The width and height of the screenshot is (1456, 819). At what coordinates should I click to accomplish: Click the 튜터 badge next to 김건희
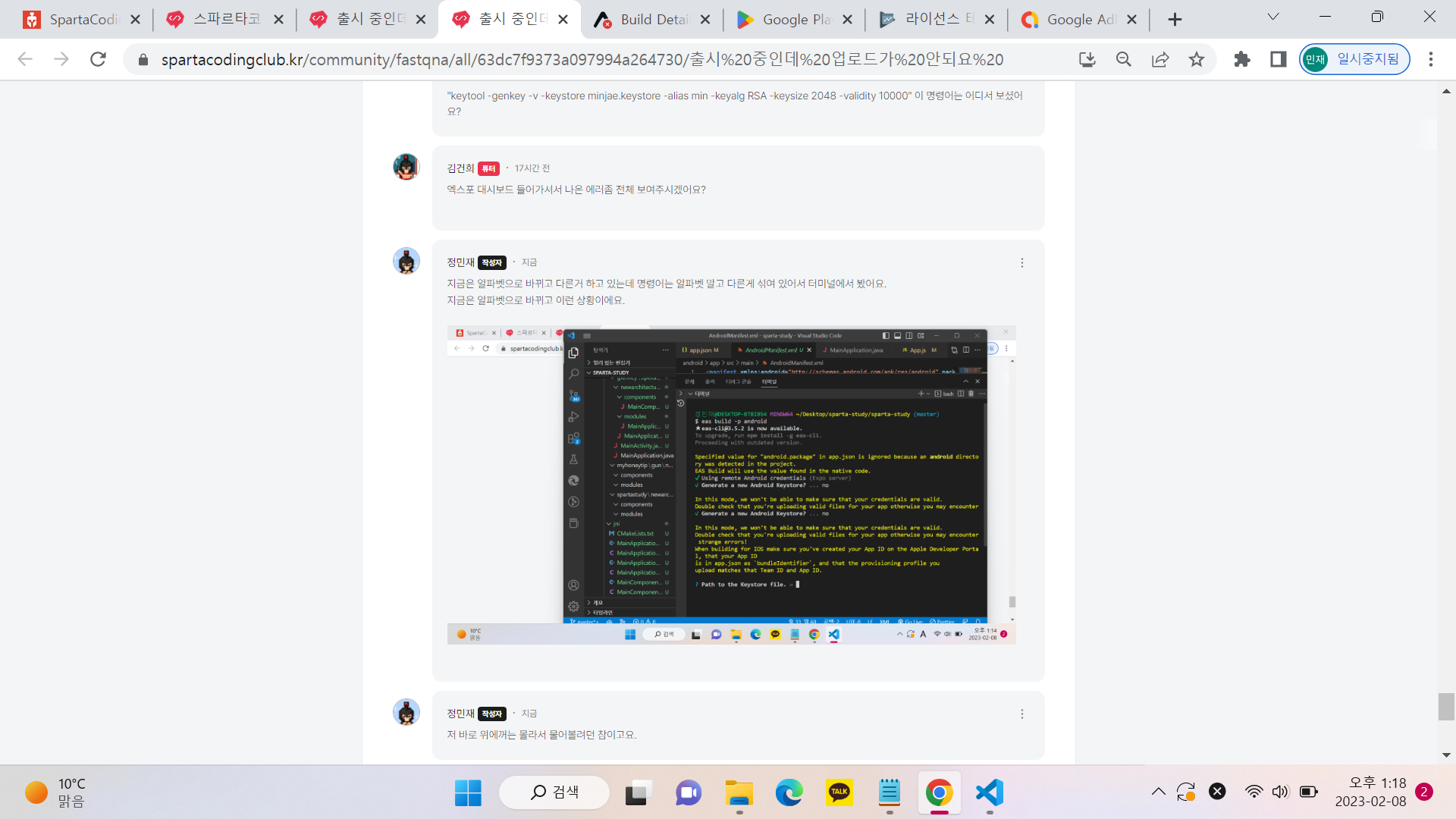[488, 168]
